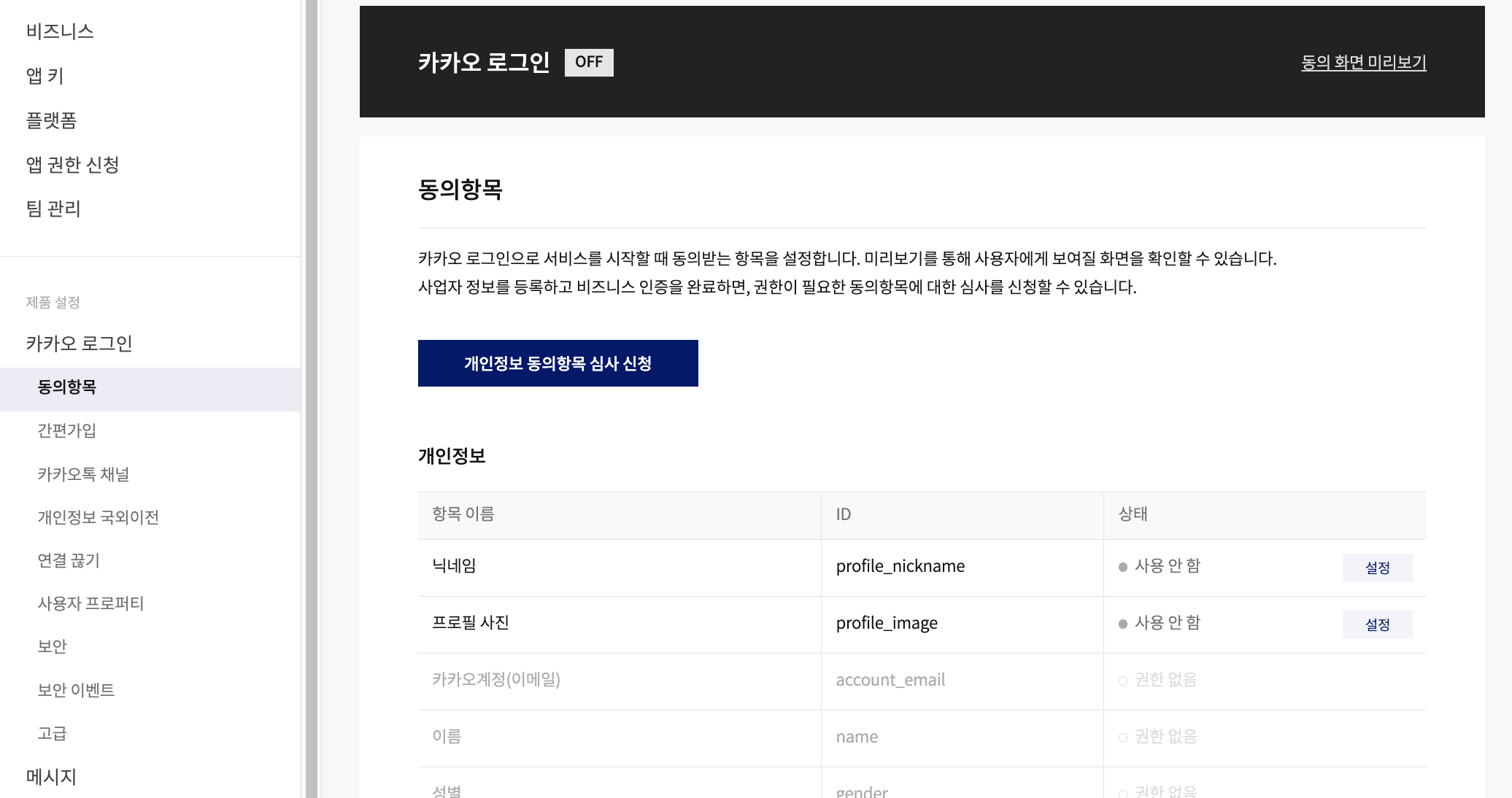The height and width of the screenshot is (798, 1512).
Task: Go to 보안 submenu item
Action: pyautogui.click(x=52, y=646)
